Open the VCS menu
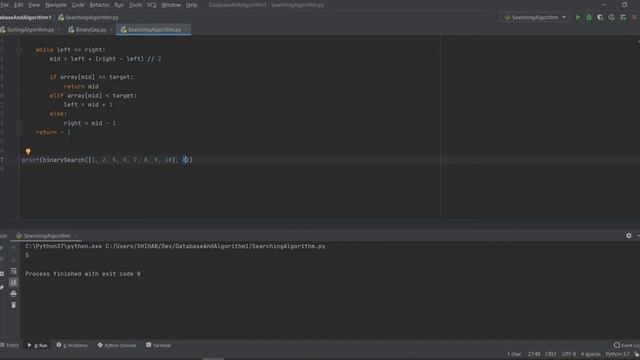Viewport: 640px width, 360px height. 151,5
